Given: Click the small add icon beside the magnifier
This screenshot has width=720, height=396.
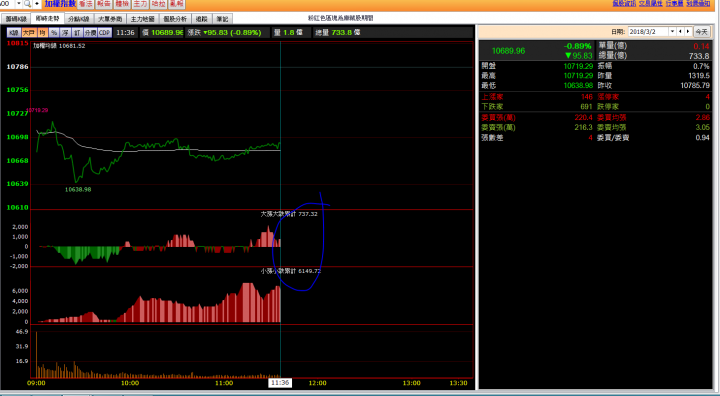Looking at the screenshot, I should 37,4.
